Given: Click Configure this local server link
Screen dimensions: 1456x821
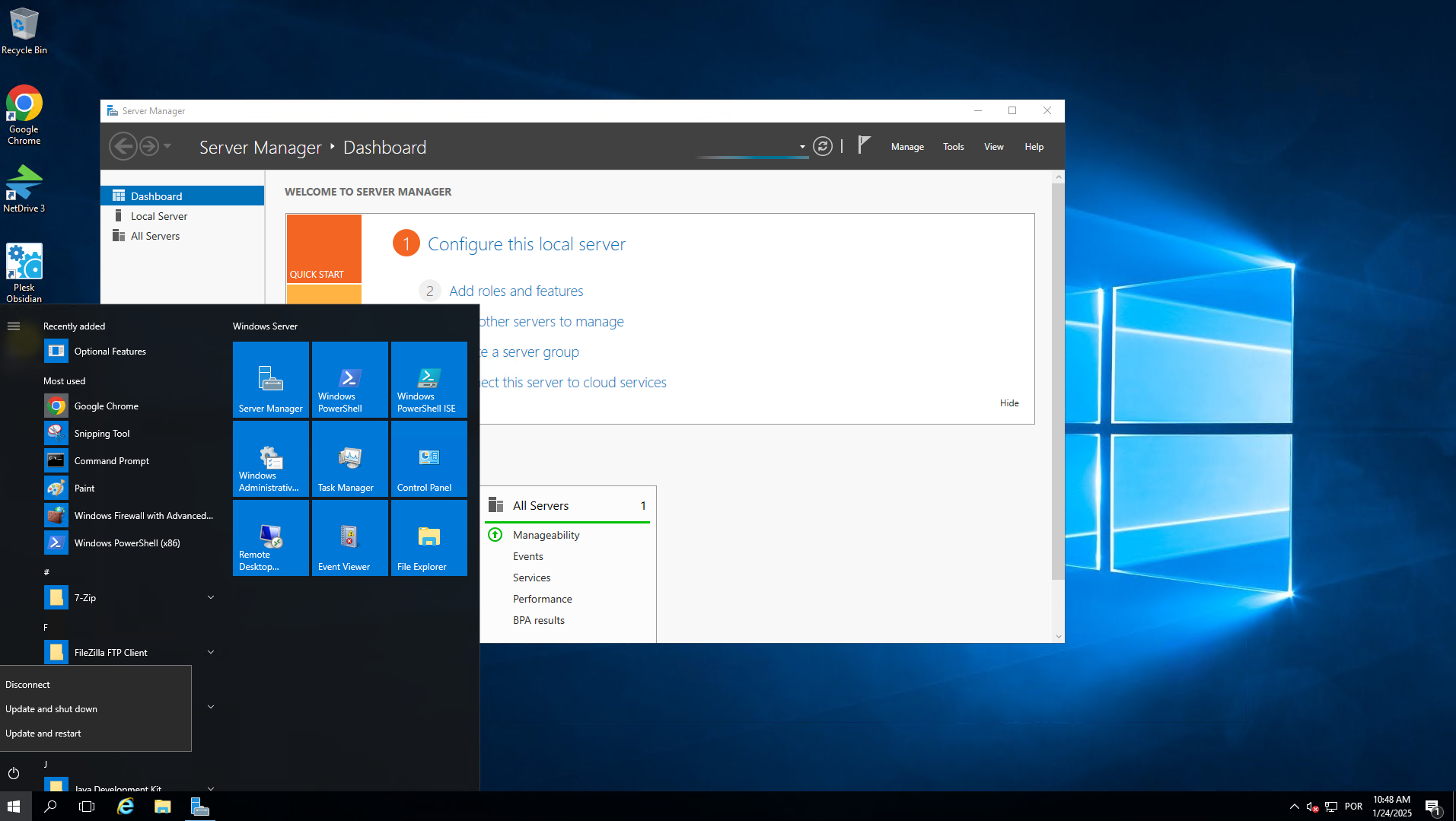Looking at the screenshot, I should [526, 244].
